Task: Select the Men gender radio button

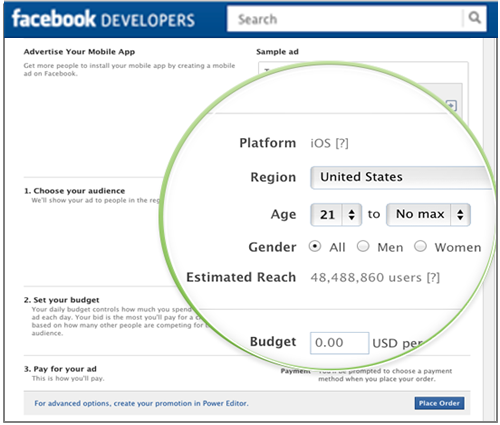Action: tap(363, 247)
